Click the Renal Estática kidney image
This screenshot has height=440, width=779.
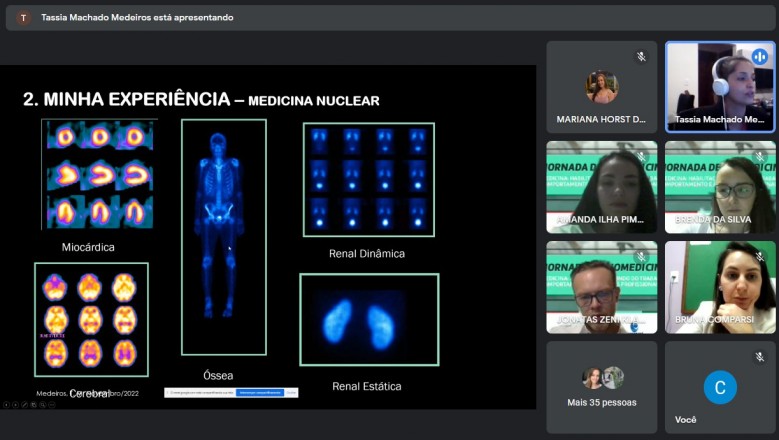[369, 320]
